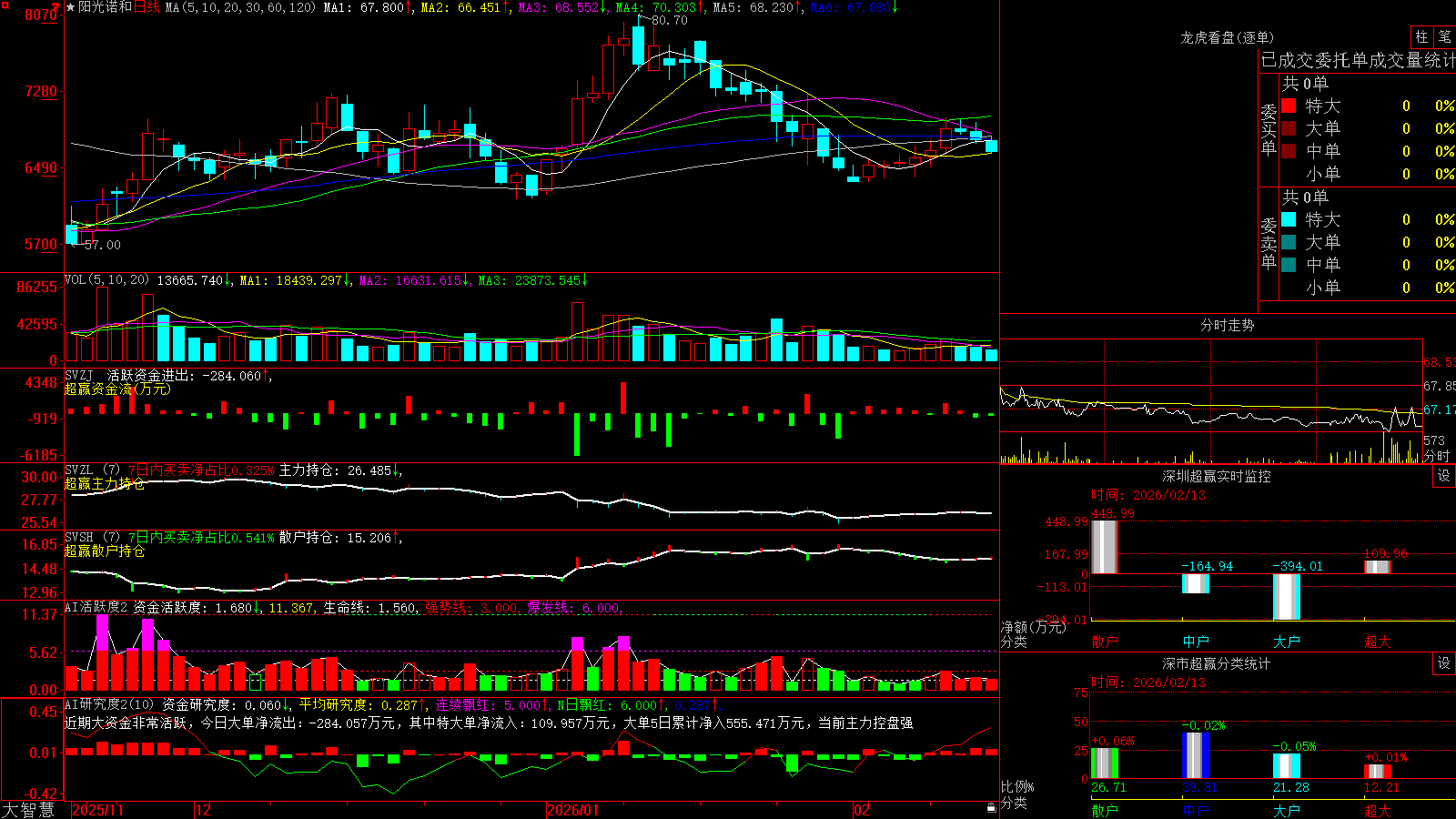Click the 散户 448.99 bar in realtime monitor
Screen dimensions: 1456x819
click(x=1104, y=546)
